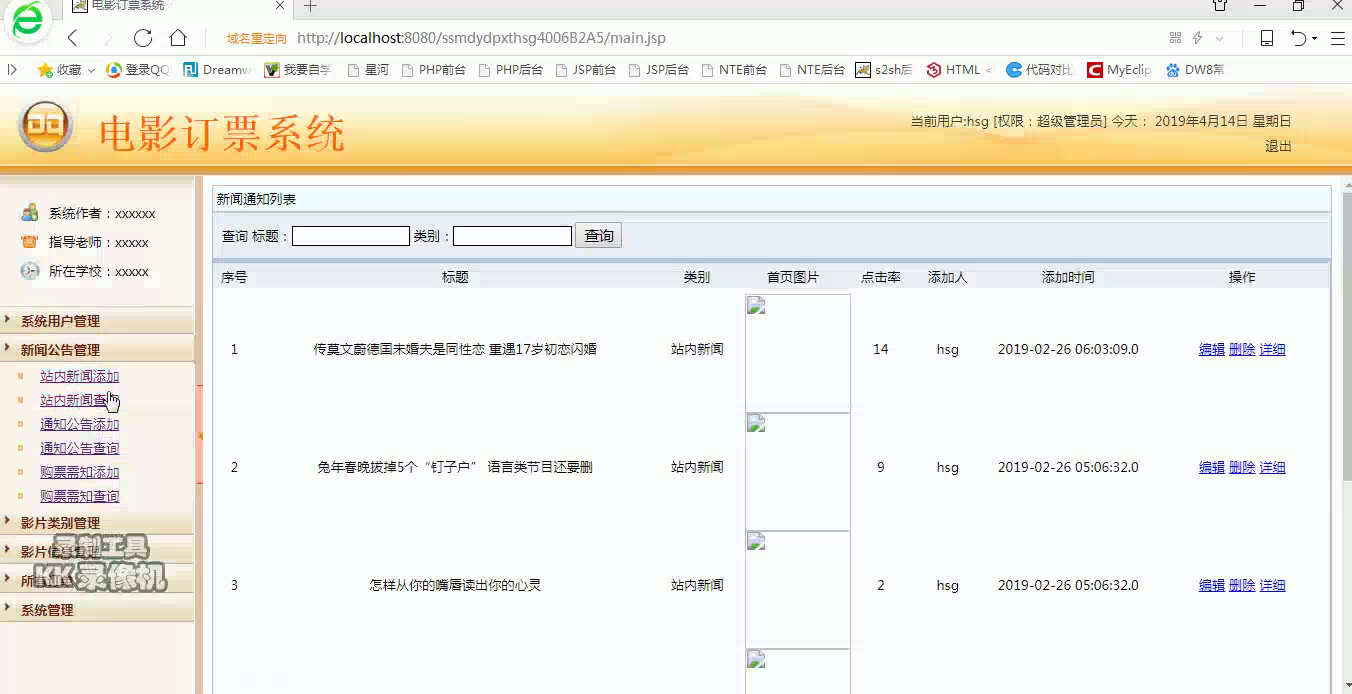Click the broken image thumbnail in row 2
The image size is (1352, 694).
click(798, 471)
